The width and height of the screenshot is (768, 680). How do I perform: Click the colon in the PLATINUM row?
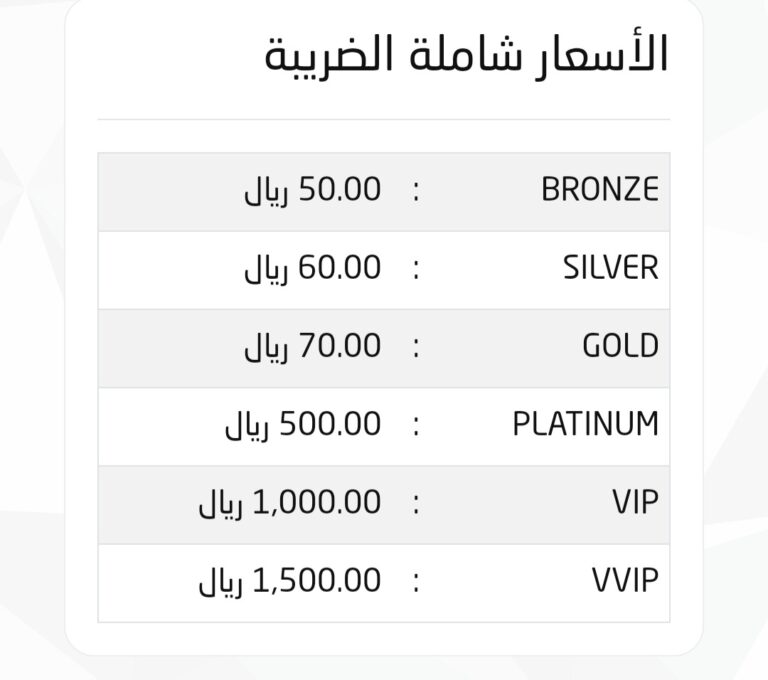(x=416, y=427)
